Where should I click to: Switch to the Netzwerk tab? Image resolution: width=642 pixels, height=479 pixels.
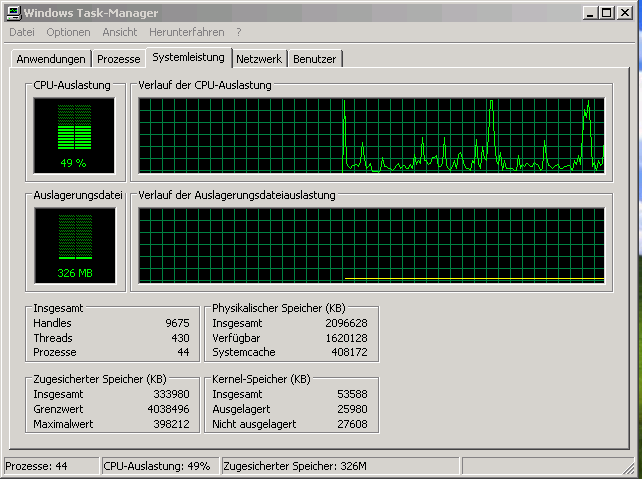[259, 59]
